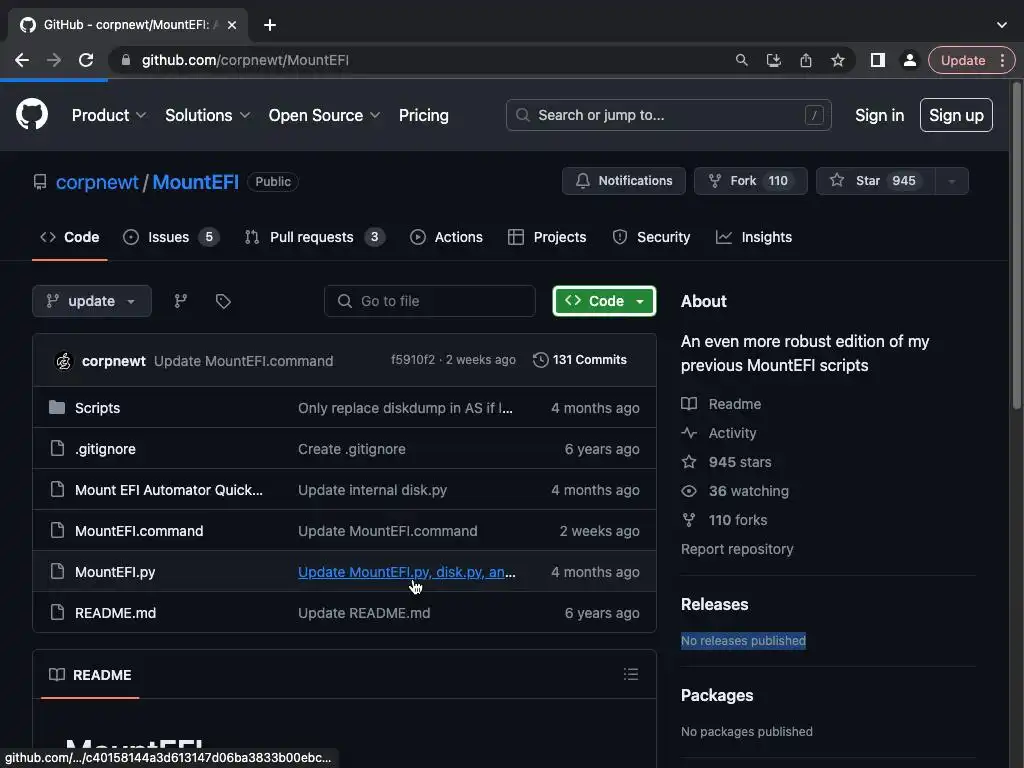The width and height of the screenshot is (1024, 768).
Task: Open a new browser tab with plus
Action: pyautogui.click(x=270, y=25)
